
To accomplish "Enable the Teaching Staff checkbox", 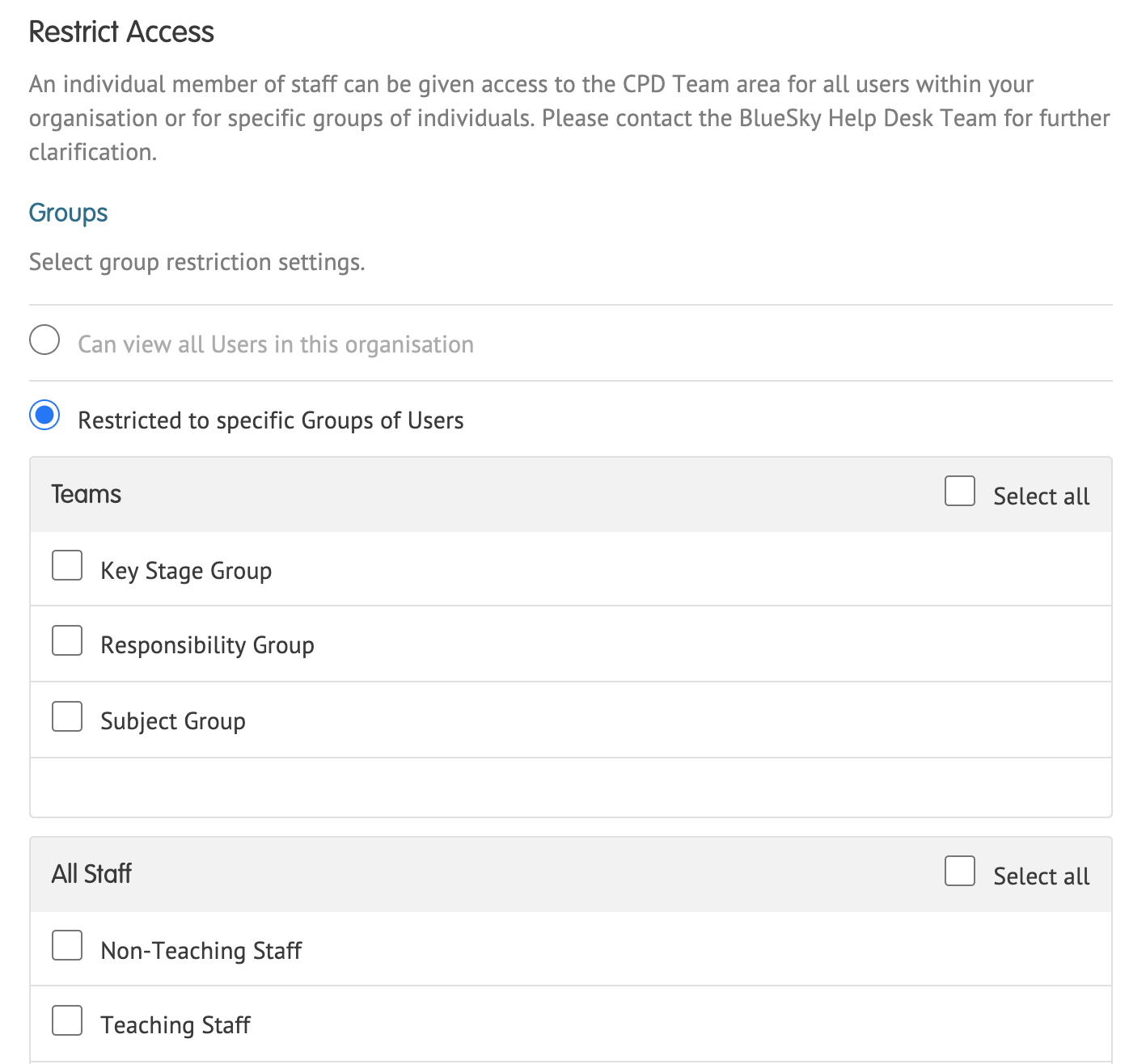I will coord(67,1020).
